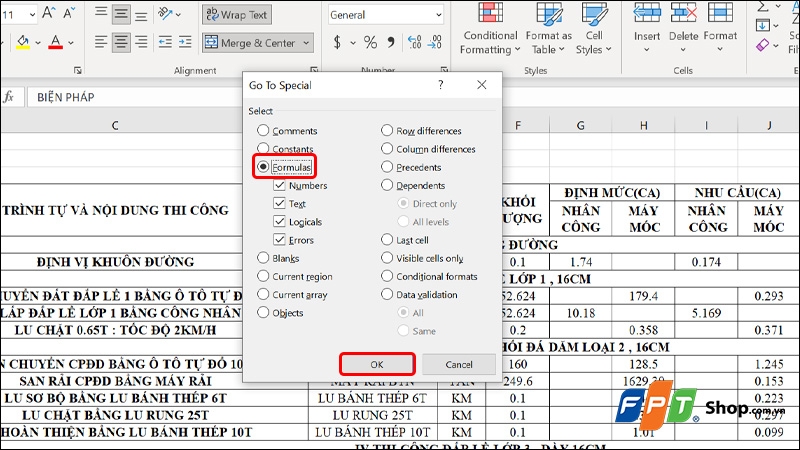Increase decimal places

coord(415,42)
